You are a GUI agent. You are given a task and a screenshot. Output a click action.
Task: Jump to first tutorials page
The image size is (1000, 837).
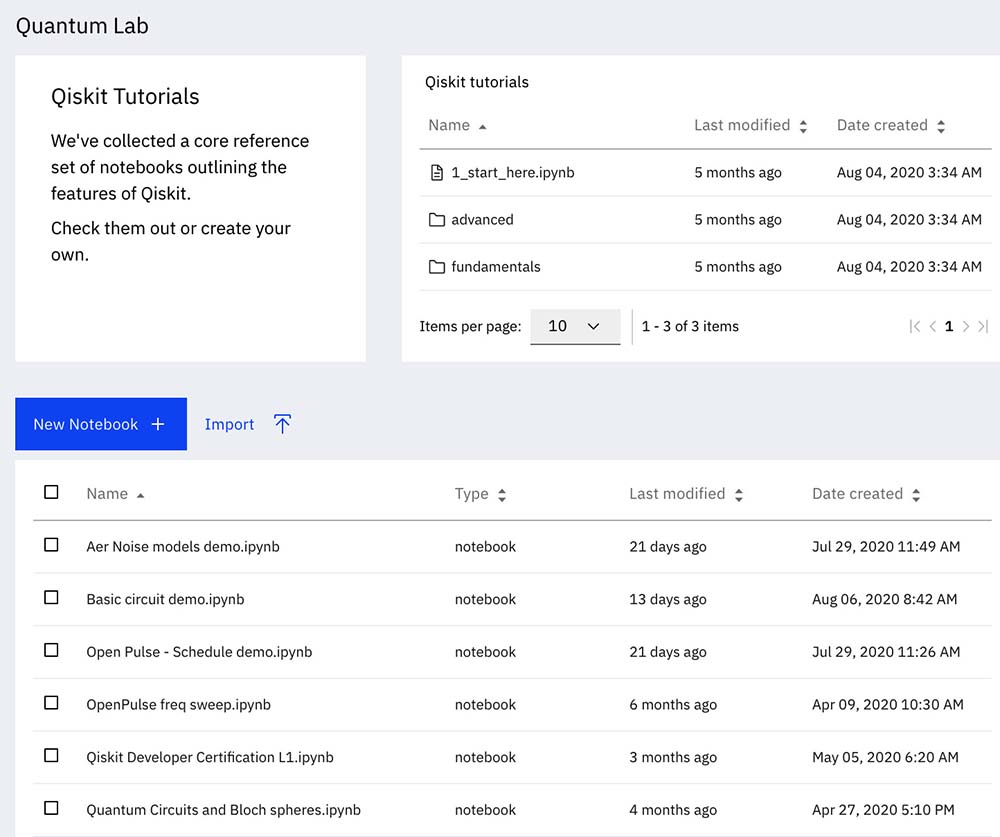coord(914,326)
